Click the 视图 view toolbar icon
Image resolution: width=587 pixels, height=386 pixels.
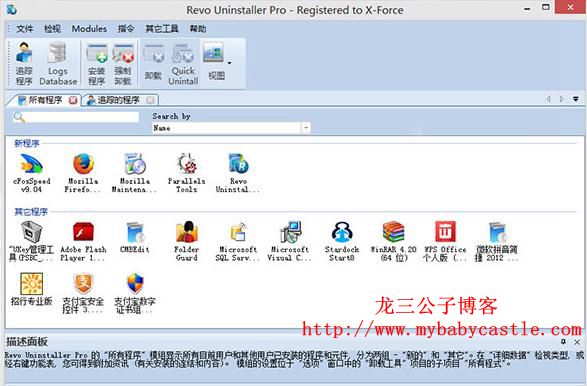(215, 61)
